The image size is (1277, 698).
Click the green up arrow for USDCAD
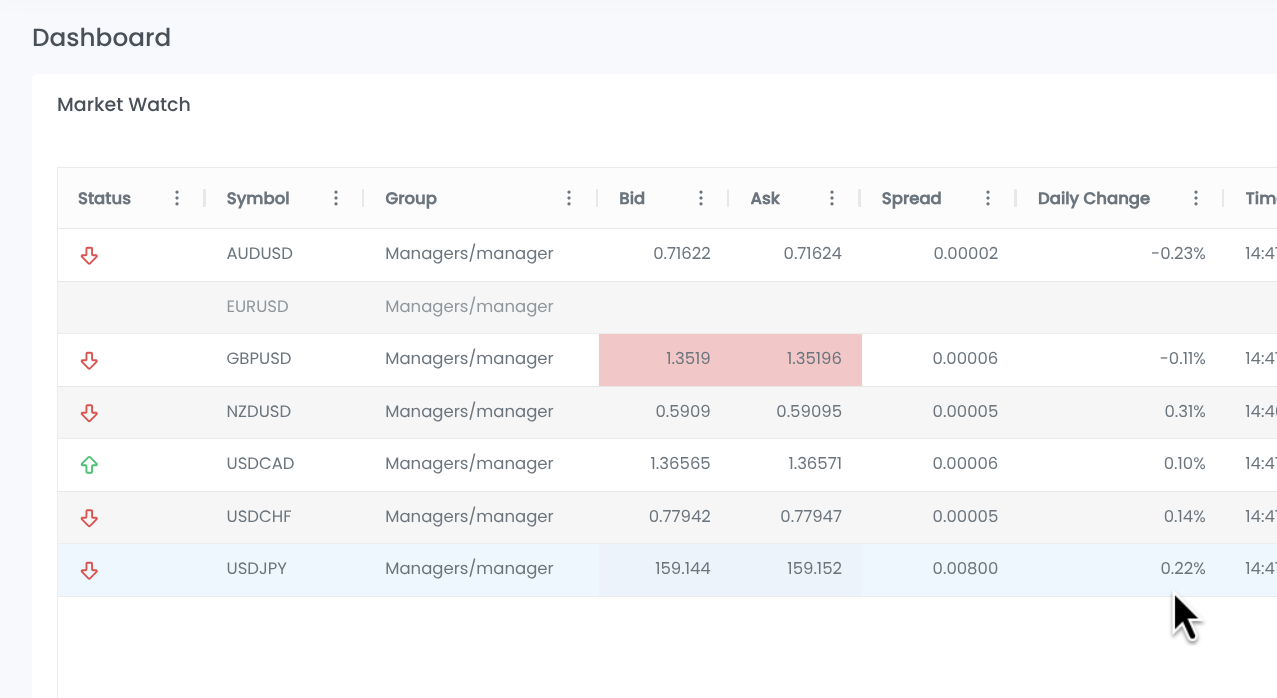89,464
